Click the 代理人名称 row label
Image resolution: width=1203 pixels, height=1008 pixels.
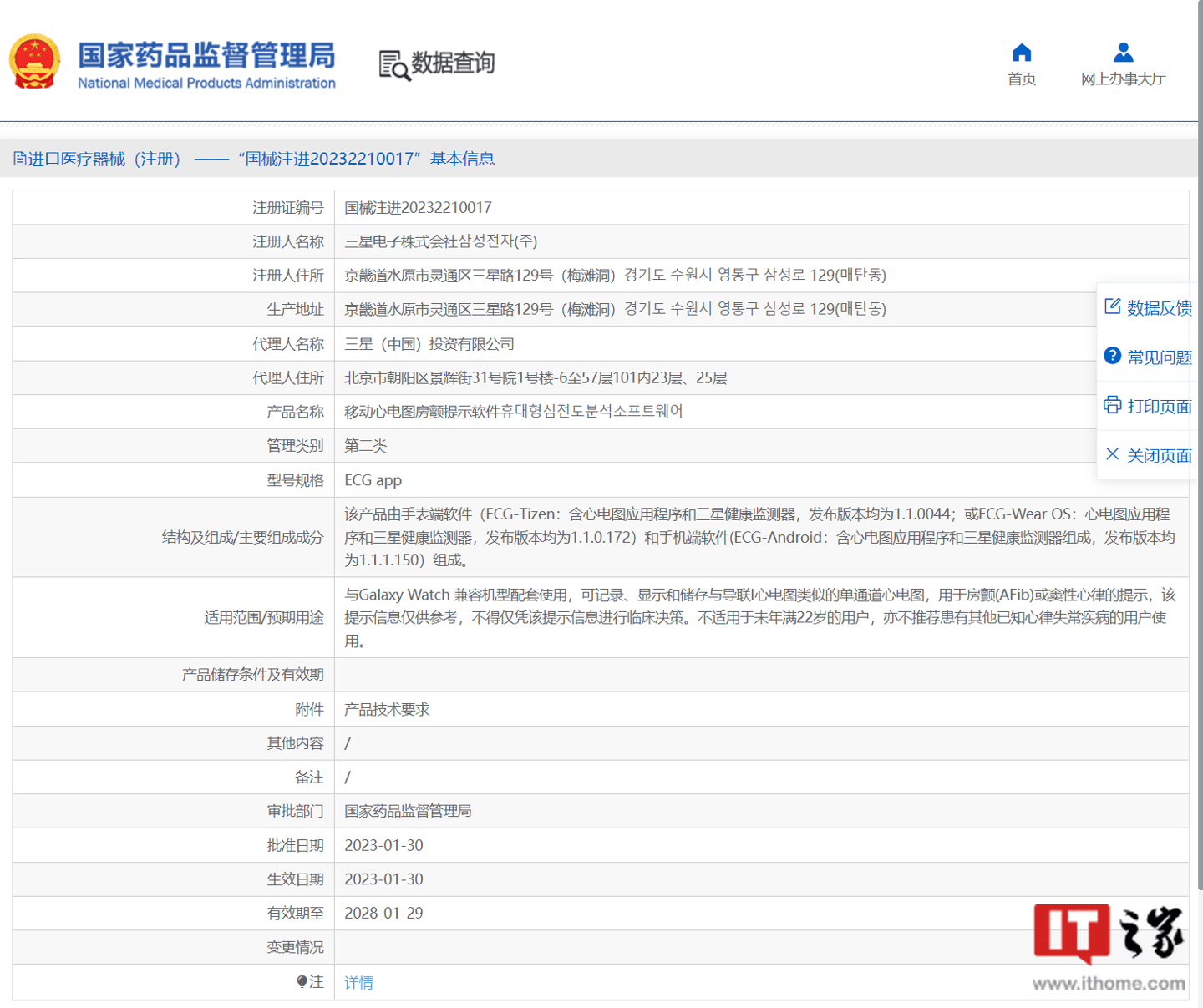(x=288, y=344)
